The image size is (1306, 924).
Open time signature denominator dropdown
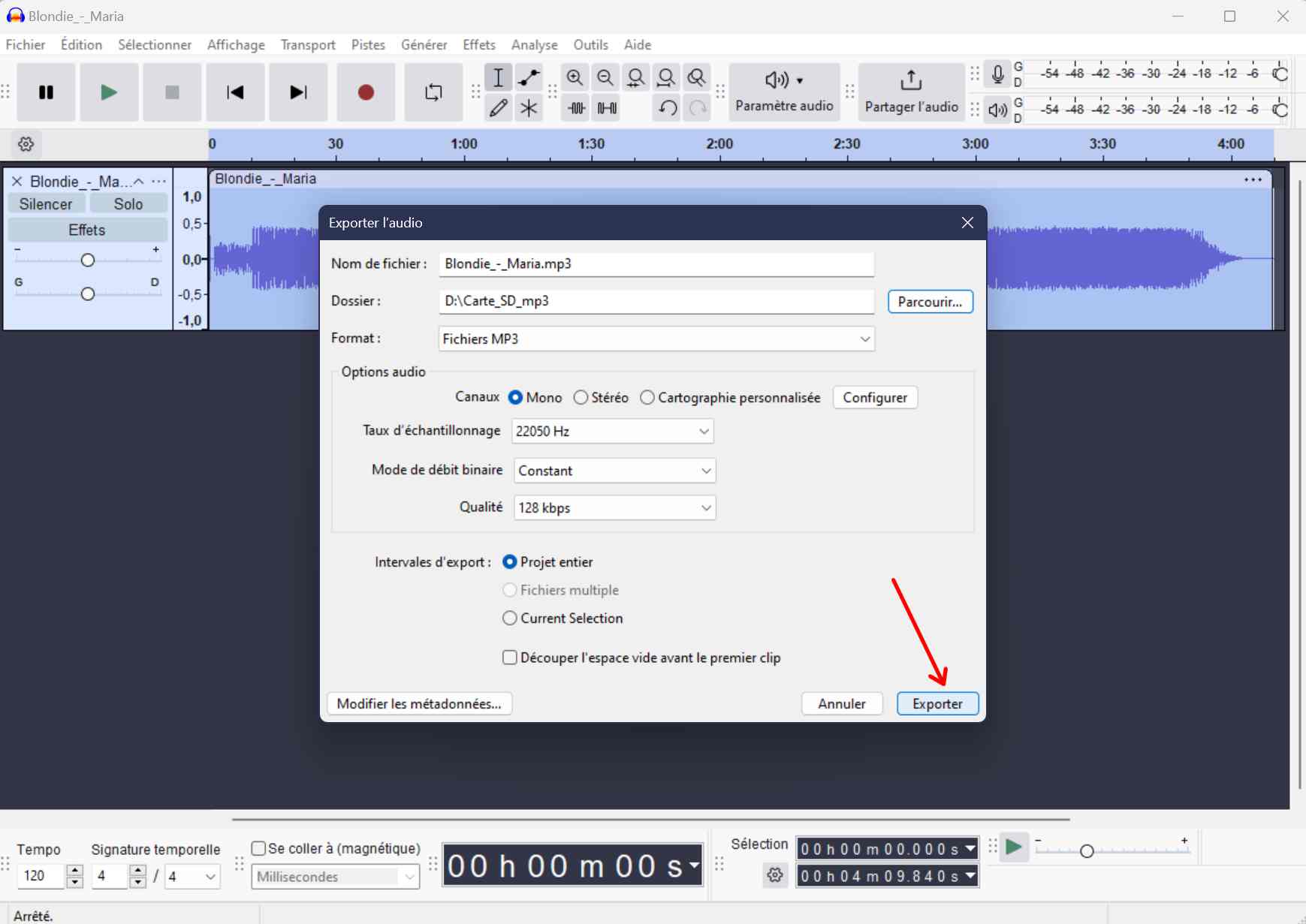(x=192, y=876)
